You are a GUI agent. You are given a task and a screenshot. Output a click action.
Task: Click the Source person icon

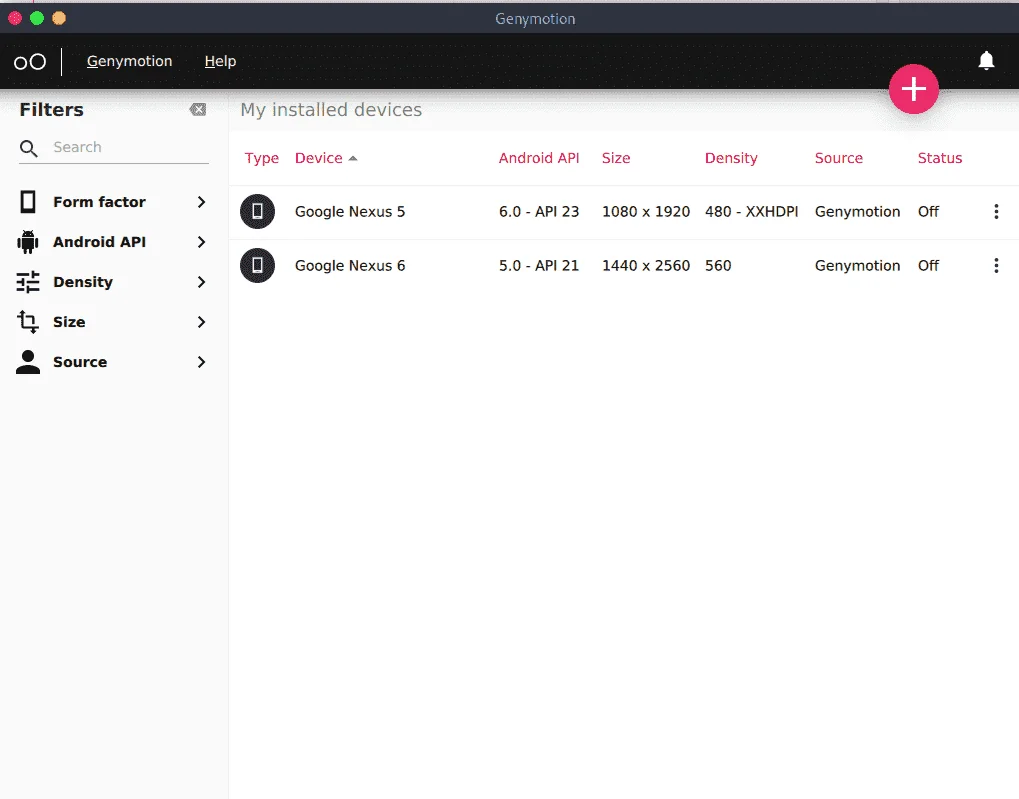pyautogui.click(x=28, y=362)
